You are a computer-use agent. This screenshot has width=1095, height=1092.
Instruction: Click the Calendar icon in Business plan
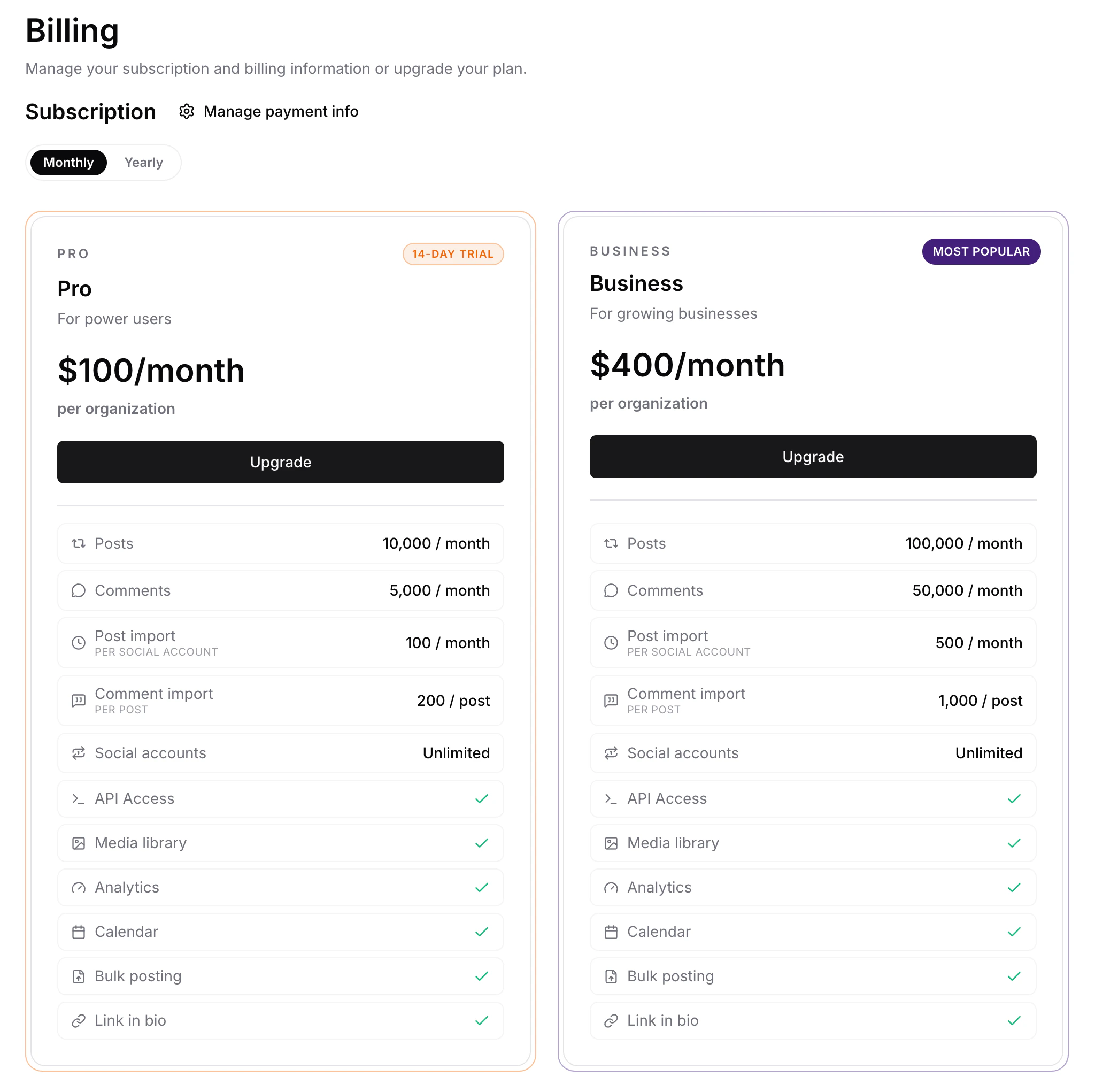[611, 932]
